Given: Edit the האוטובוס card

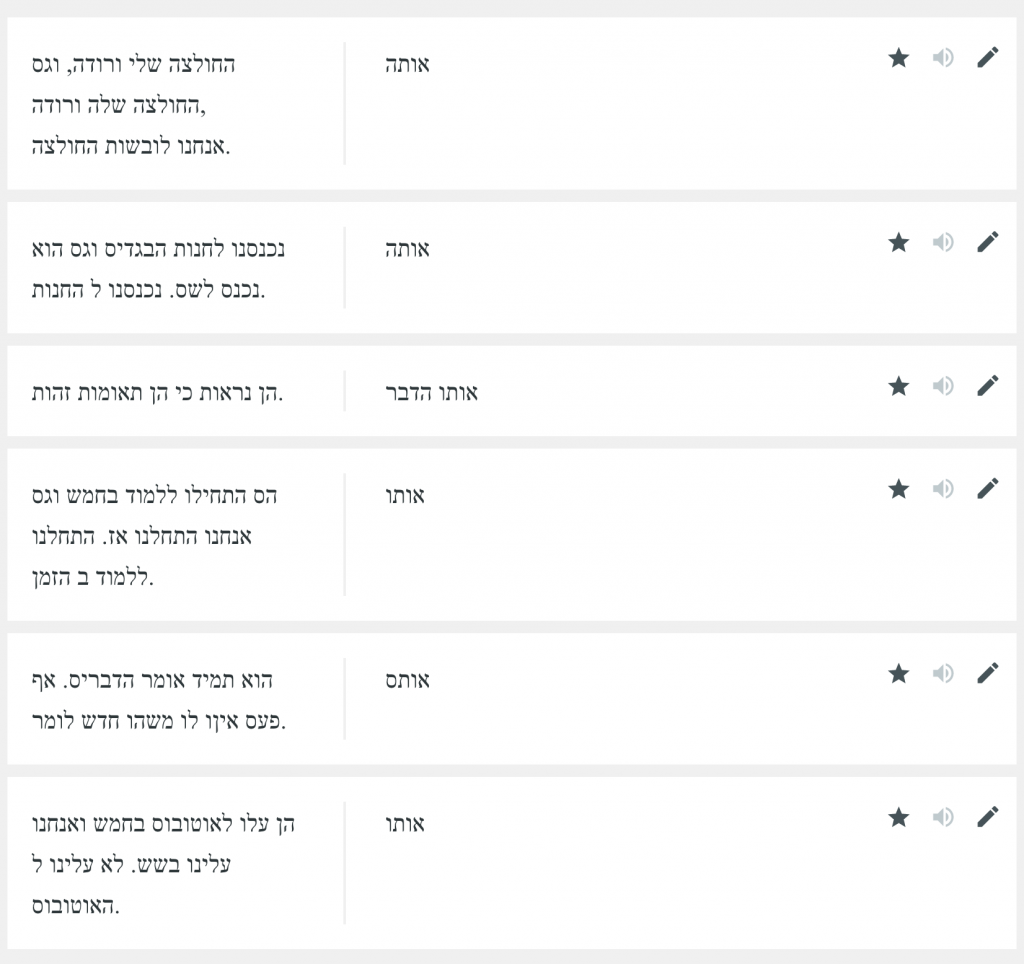Looking at the screenshot, I should point(987,817).
